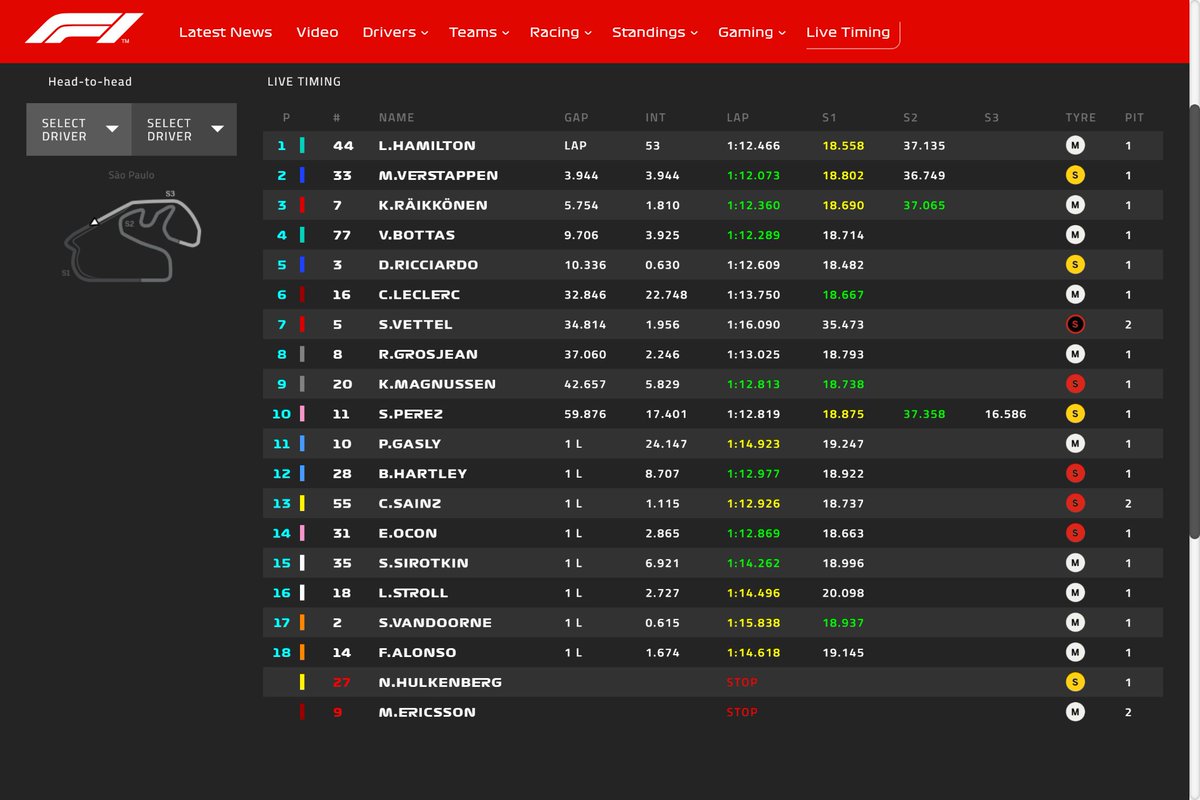
Task: Click Hamilton's teal team color bar
Action: tap(302, 146)
